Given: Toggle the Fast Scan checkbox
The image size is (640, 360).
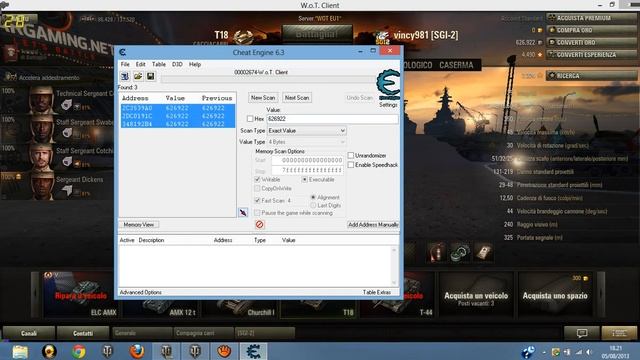Looking at the screenshot, I should point(257,200).
